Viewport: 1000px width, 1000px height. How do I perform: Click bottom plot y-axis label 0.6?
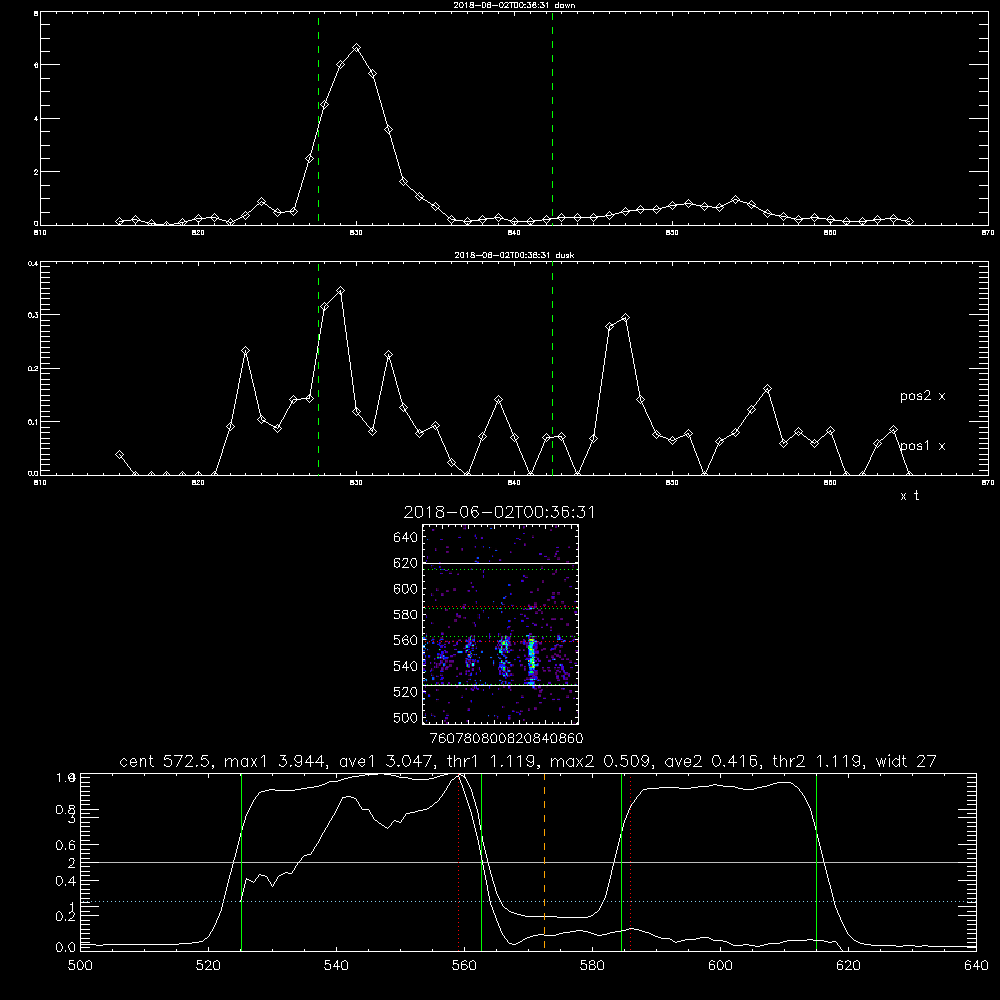click(66, 845)
